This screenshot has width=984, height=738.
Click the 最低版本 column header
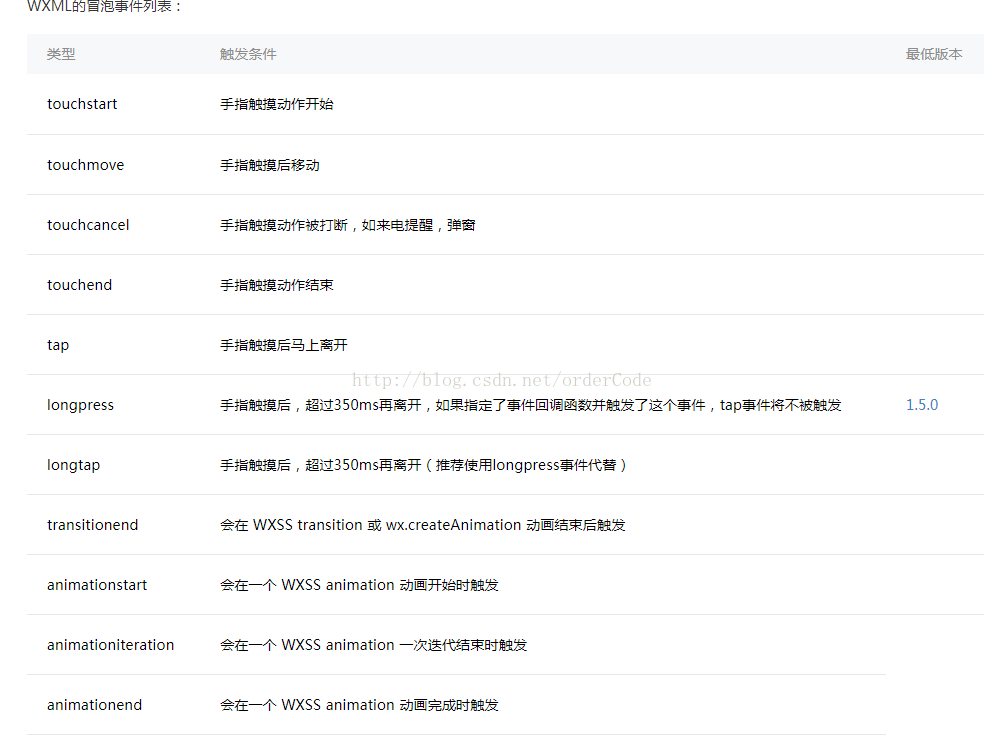click(x=934, y=54)
